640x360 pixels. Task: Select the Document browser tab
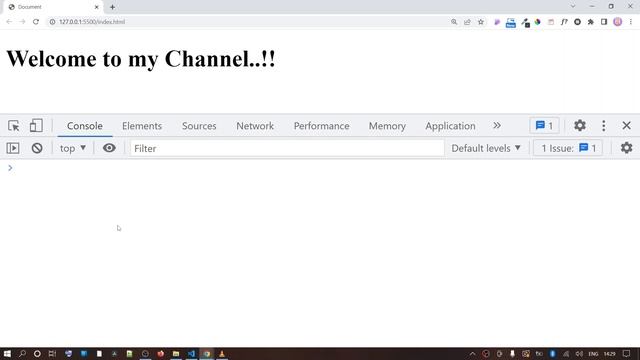pyautogui.click(x=53, y=7)
